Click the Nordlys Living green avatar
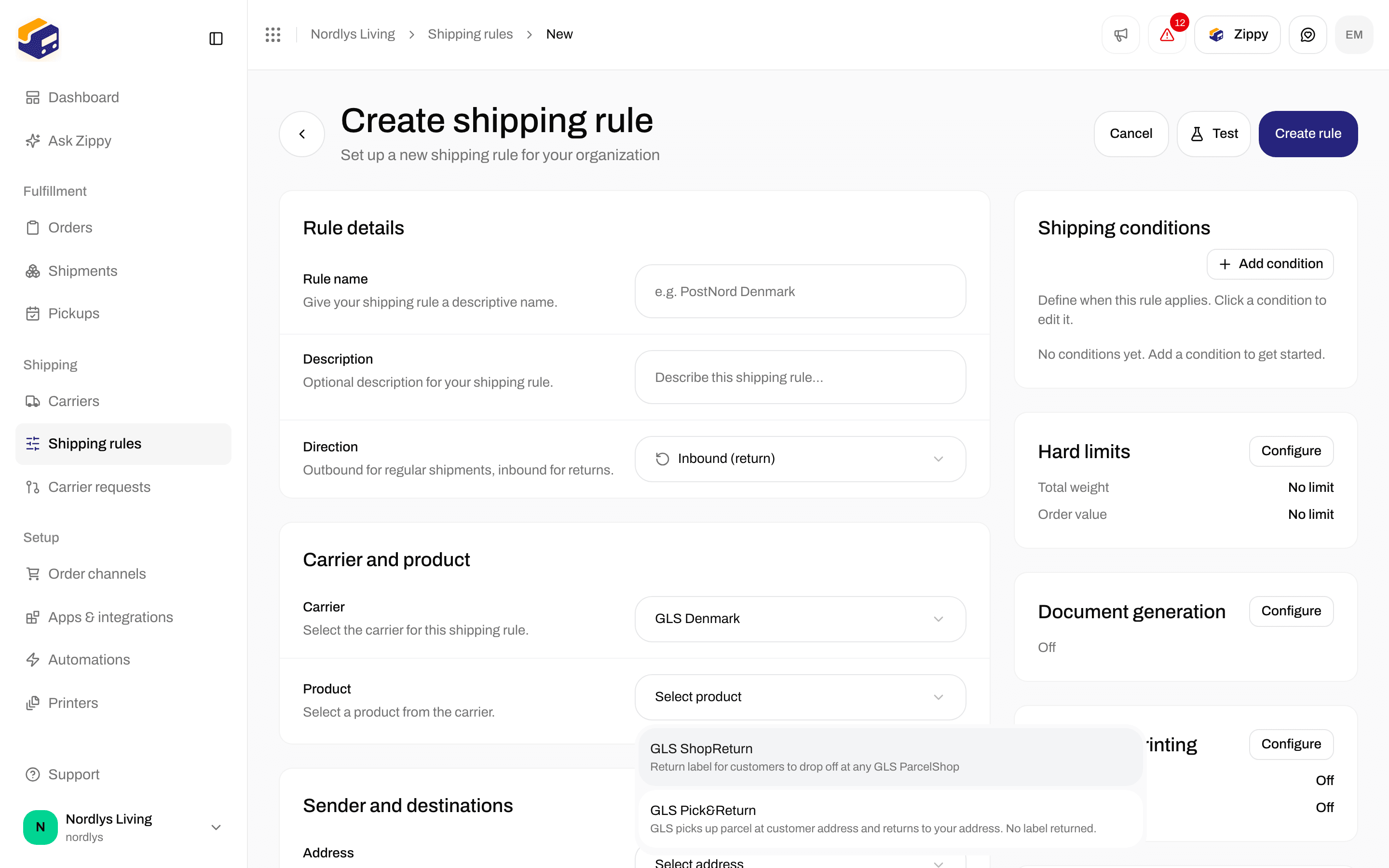Viewport: 1389px width, 868px height. pyautogui.click(x=40, y=827)
